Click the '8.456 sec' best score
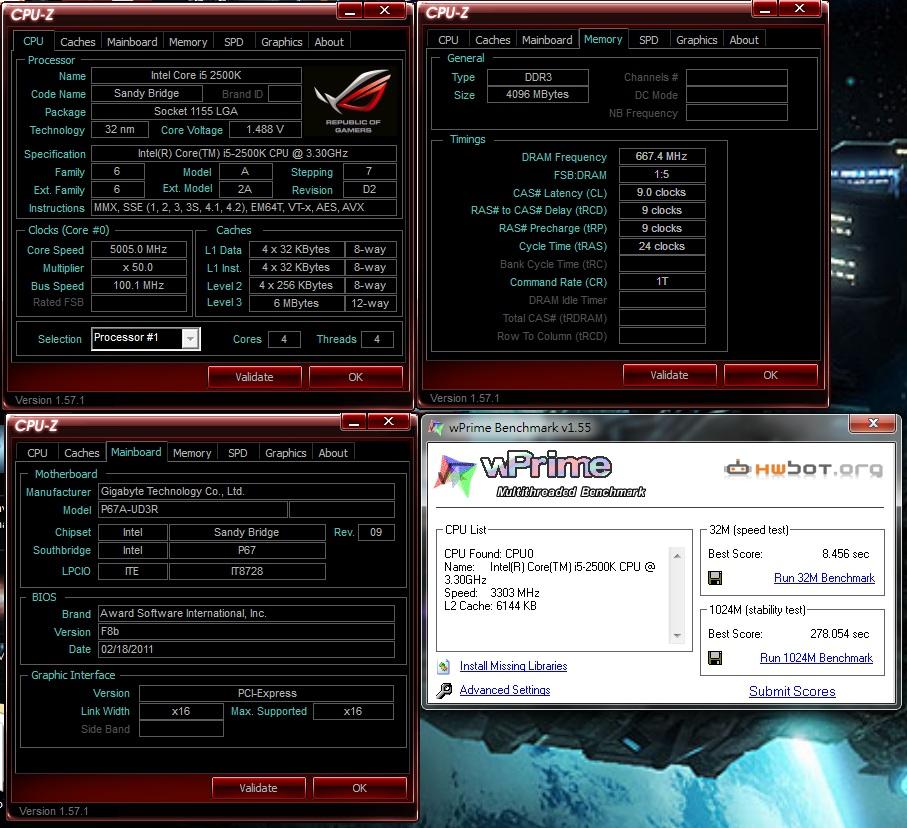907x828 pixels. click(845, 554)
